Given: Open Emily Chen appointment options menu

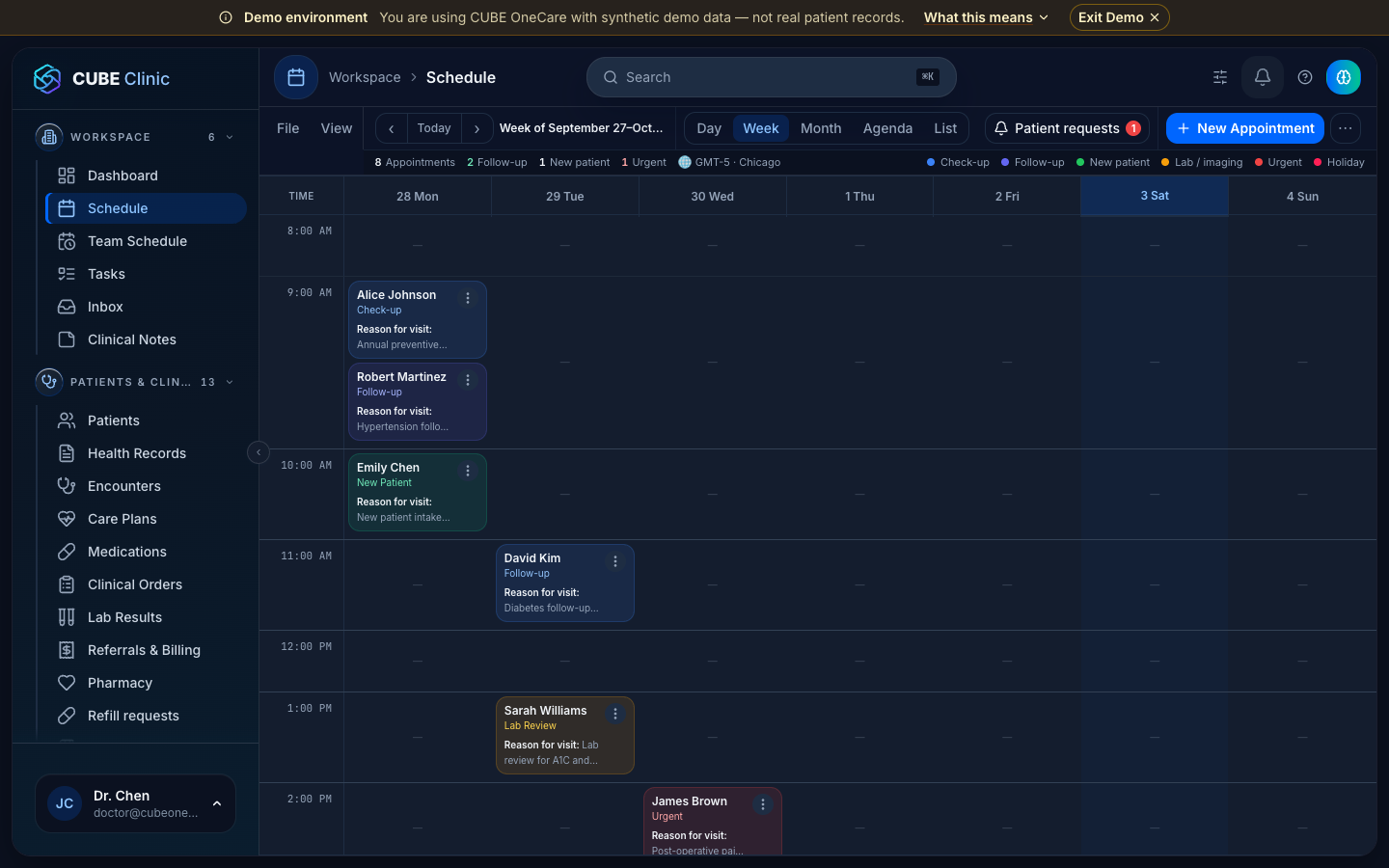Looking at the screenshot, I should [x=468, y=471].
